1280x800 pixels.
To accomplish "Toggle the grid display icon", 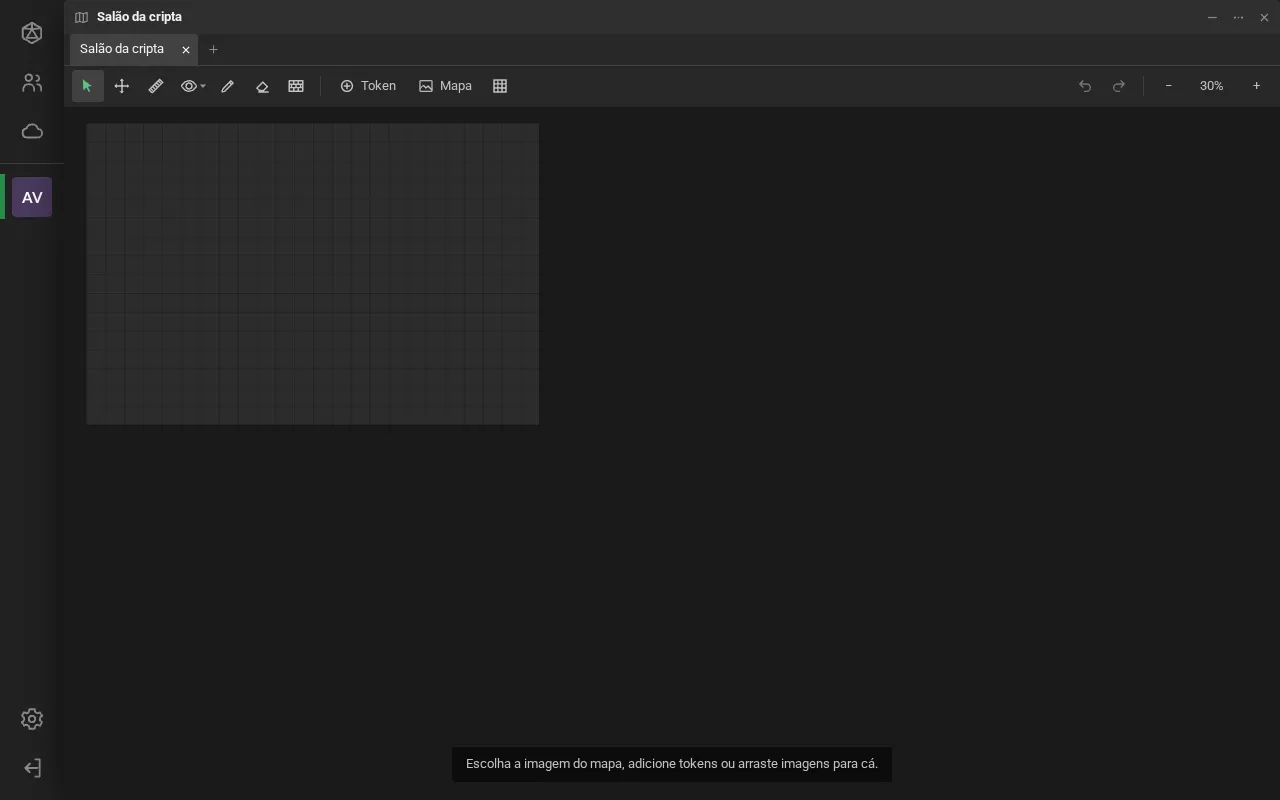I will coord(500,86).
